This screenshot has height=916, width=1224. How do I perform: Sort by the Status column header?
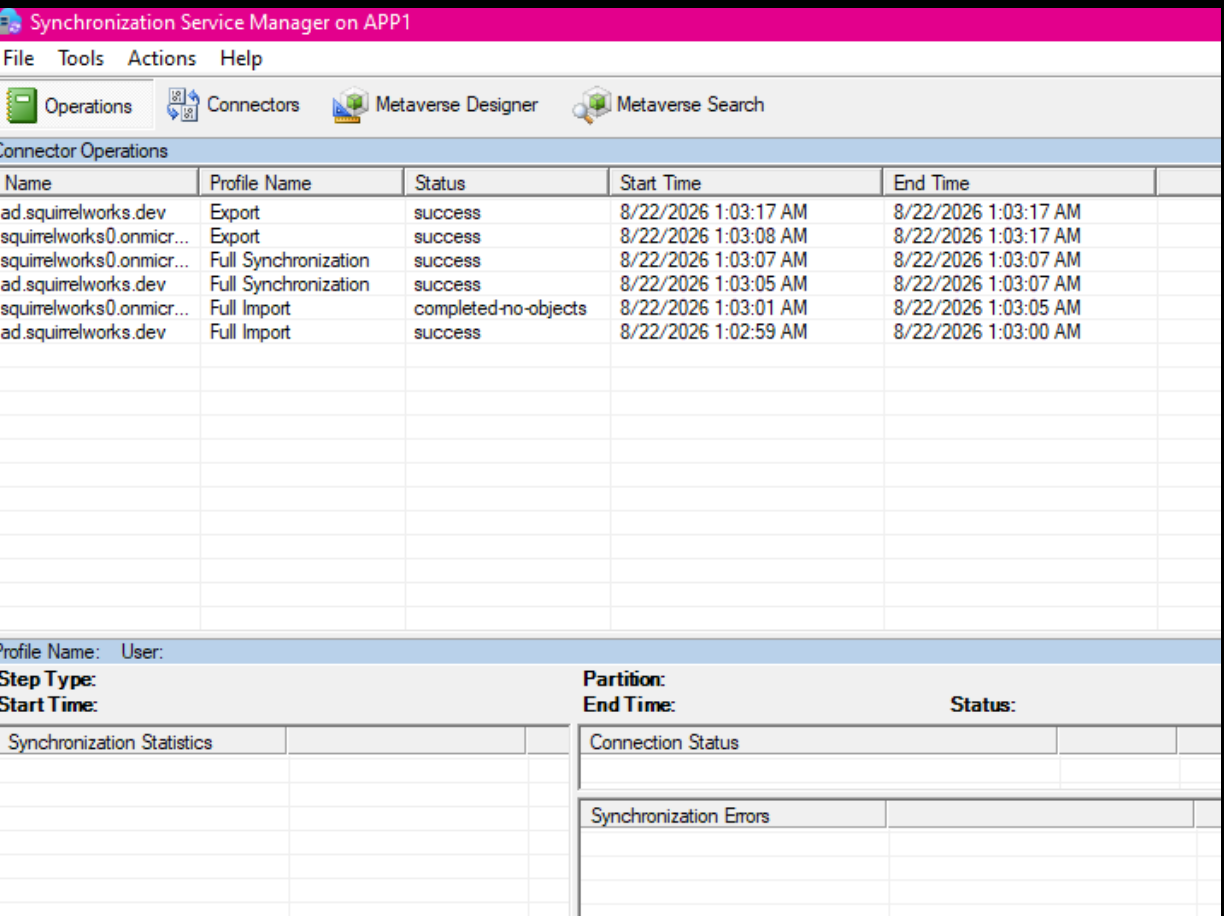tap(507, 183)
